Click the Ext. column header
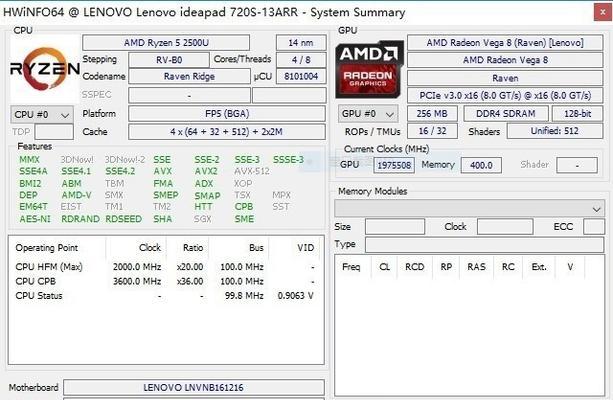The width and height of the screenshot is (613, 400). click(539, 267)
